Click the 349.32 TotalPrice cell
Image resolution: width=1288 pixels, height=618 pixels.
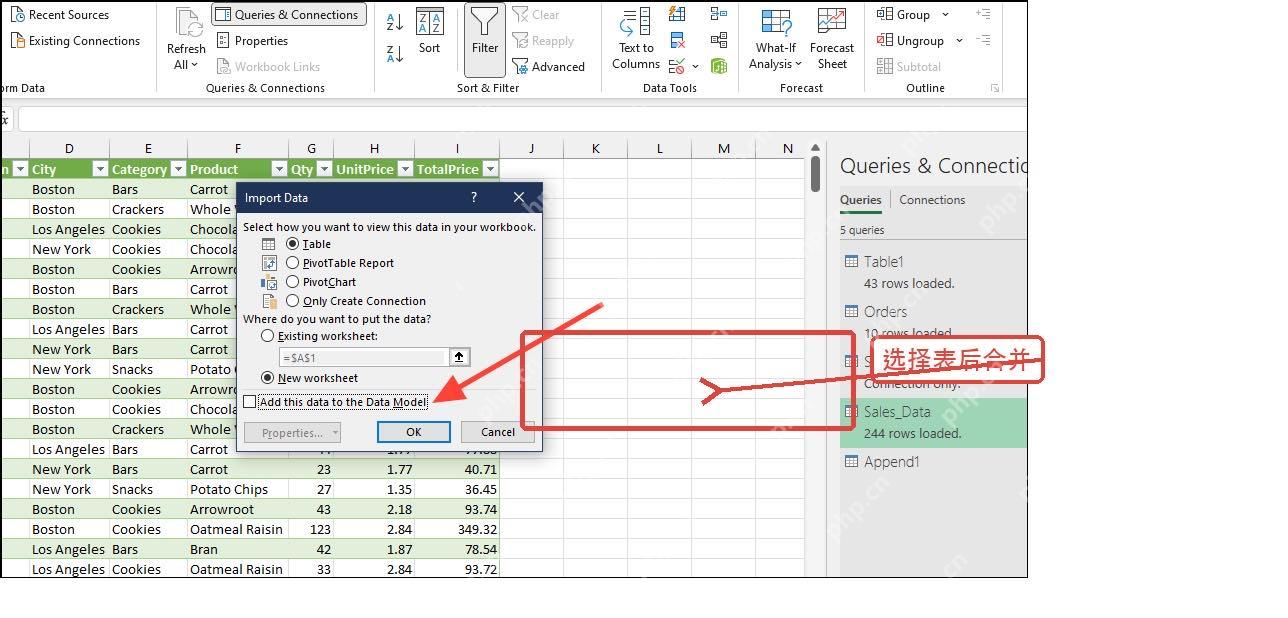pos(457,529)
